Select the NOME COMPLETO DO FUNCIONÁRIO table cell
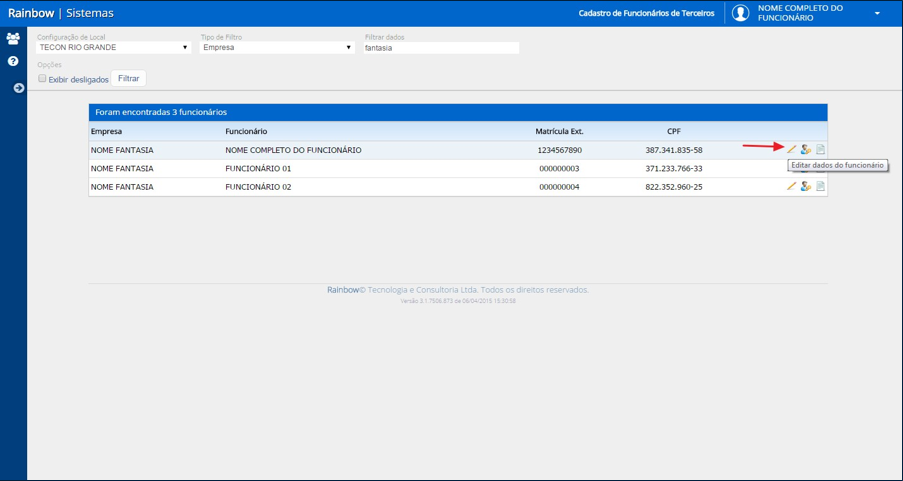 (x=293, y=150)
